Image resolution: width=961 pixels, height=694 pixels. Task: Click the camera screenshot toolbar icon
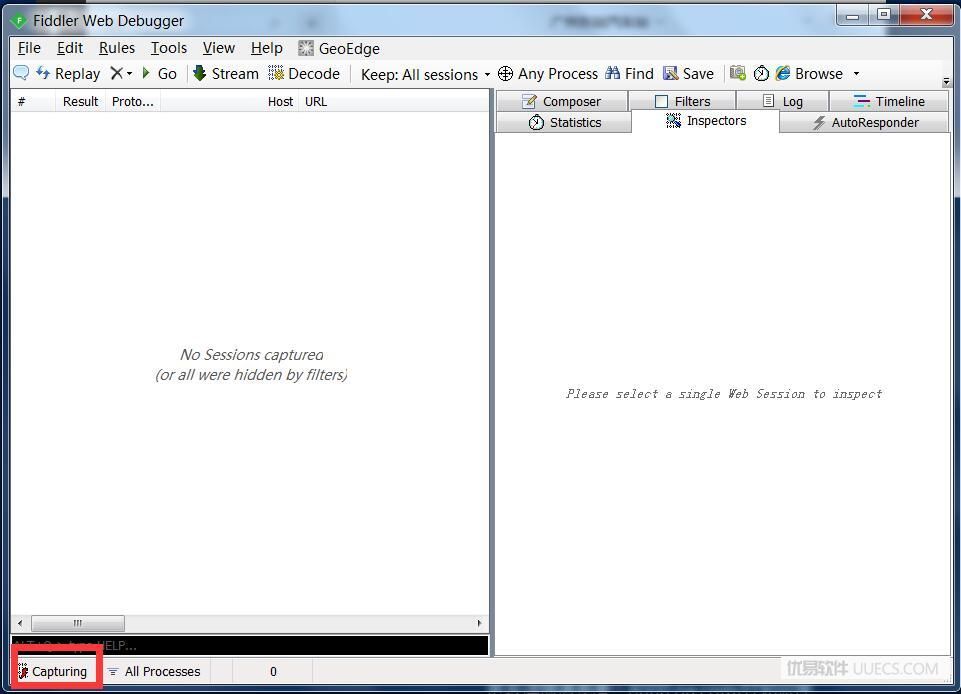pyautogui.click(x=738, y=74)
